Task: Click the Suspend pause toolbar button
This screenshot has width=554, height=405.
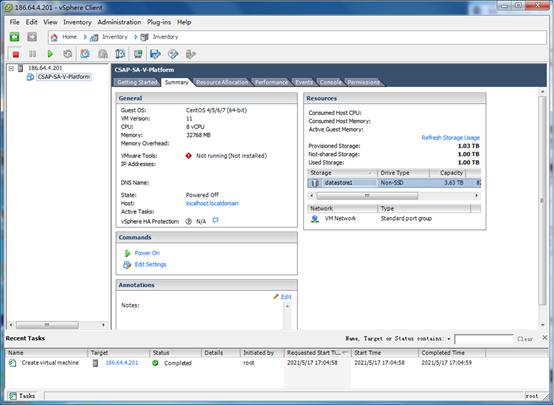Action: [x=33, y=54]
